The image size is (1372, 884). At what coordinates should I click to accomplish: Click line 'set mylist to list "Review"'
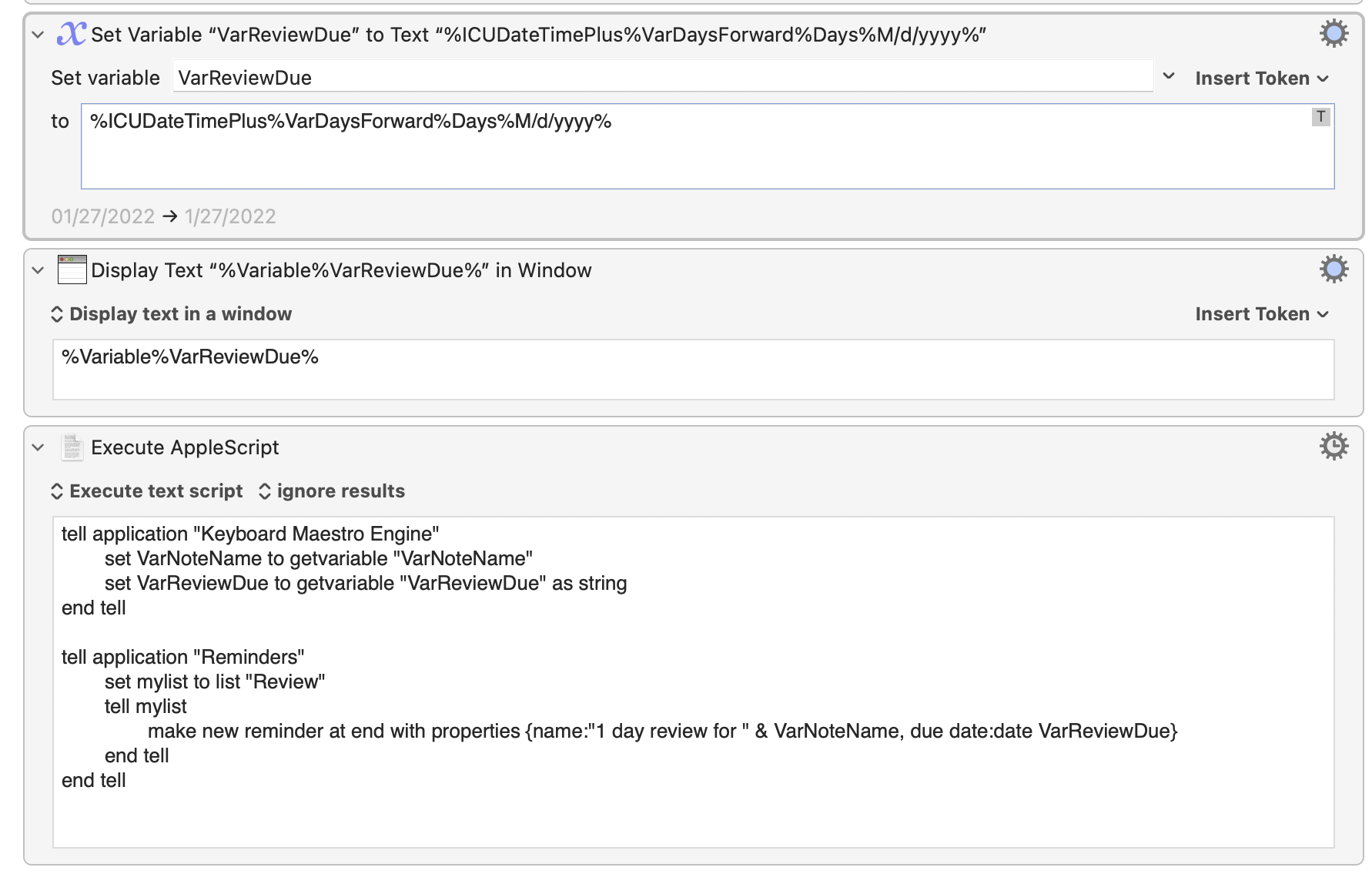pos(215,681)
